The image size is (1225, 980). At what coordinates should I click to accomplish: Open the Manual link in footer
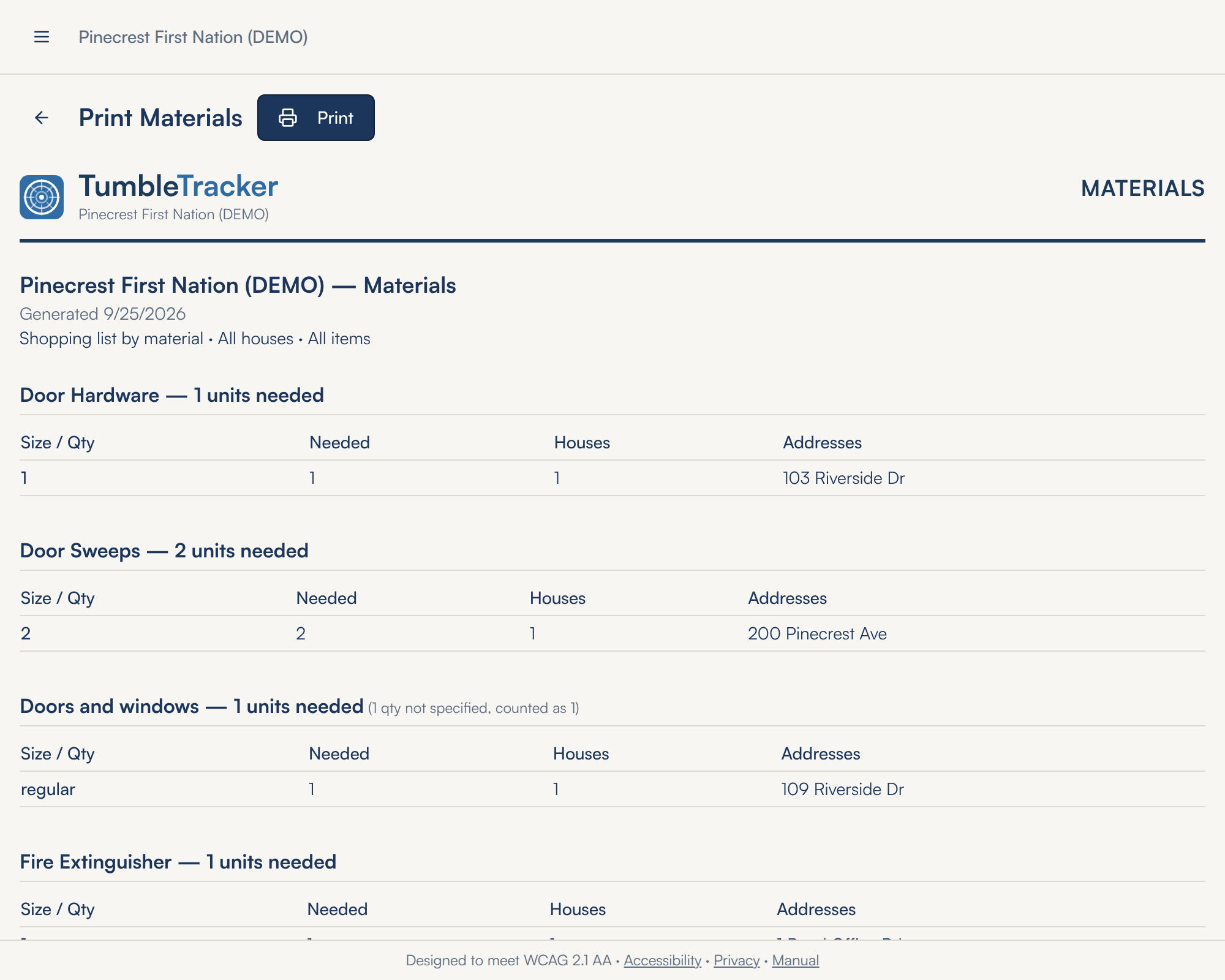click(795, 960)
